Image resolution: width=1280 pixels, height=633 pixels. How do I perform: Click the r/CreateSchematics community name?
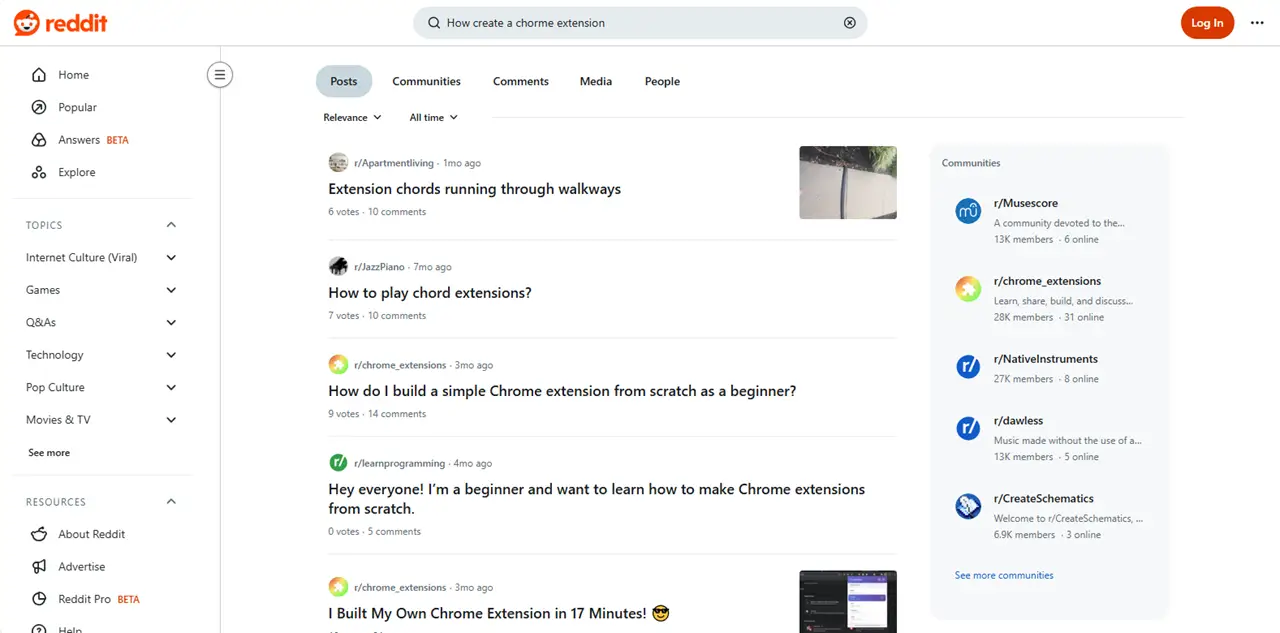point(1044,499)
